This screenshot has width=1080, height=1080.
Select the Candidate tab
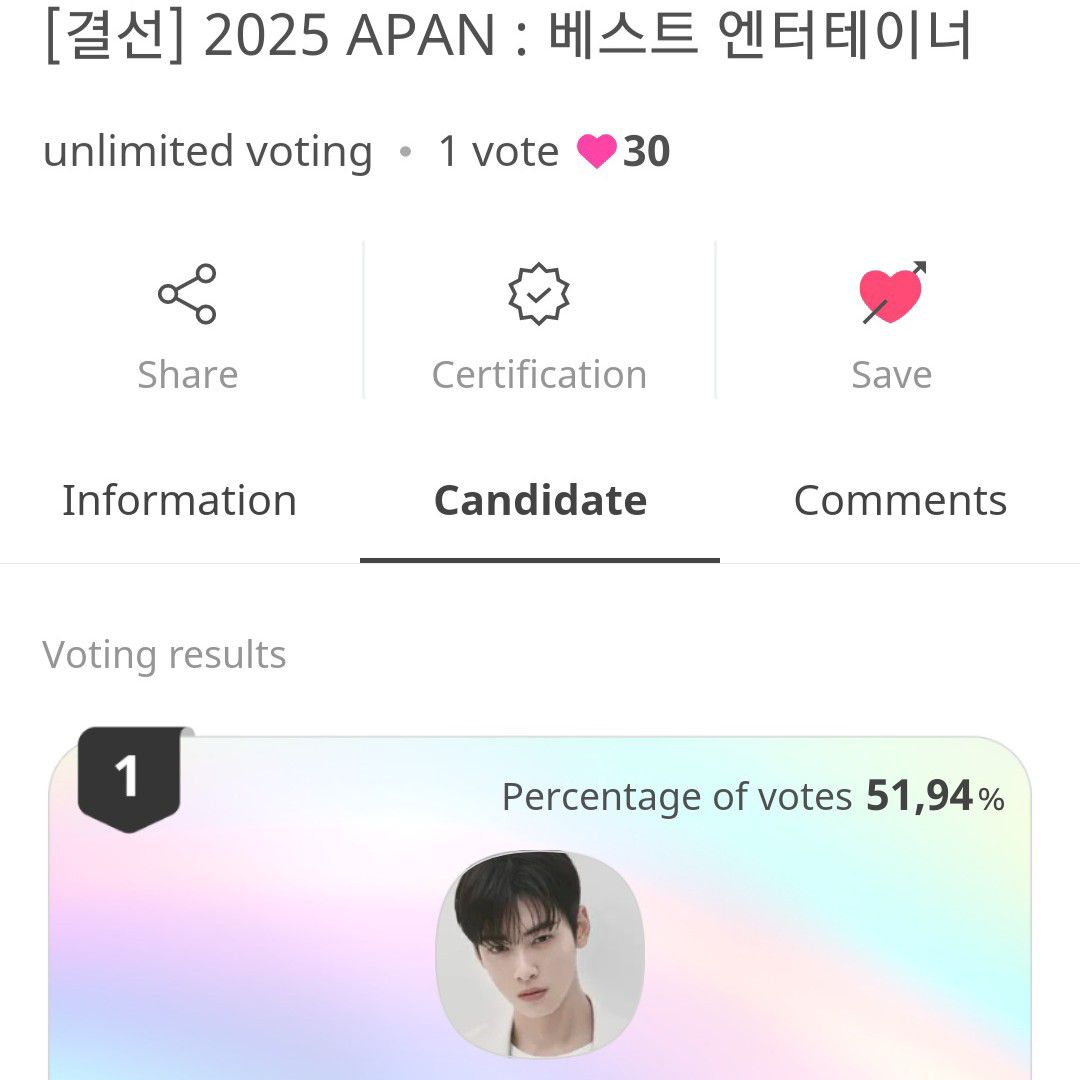[x=540, y=500]
